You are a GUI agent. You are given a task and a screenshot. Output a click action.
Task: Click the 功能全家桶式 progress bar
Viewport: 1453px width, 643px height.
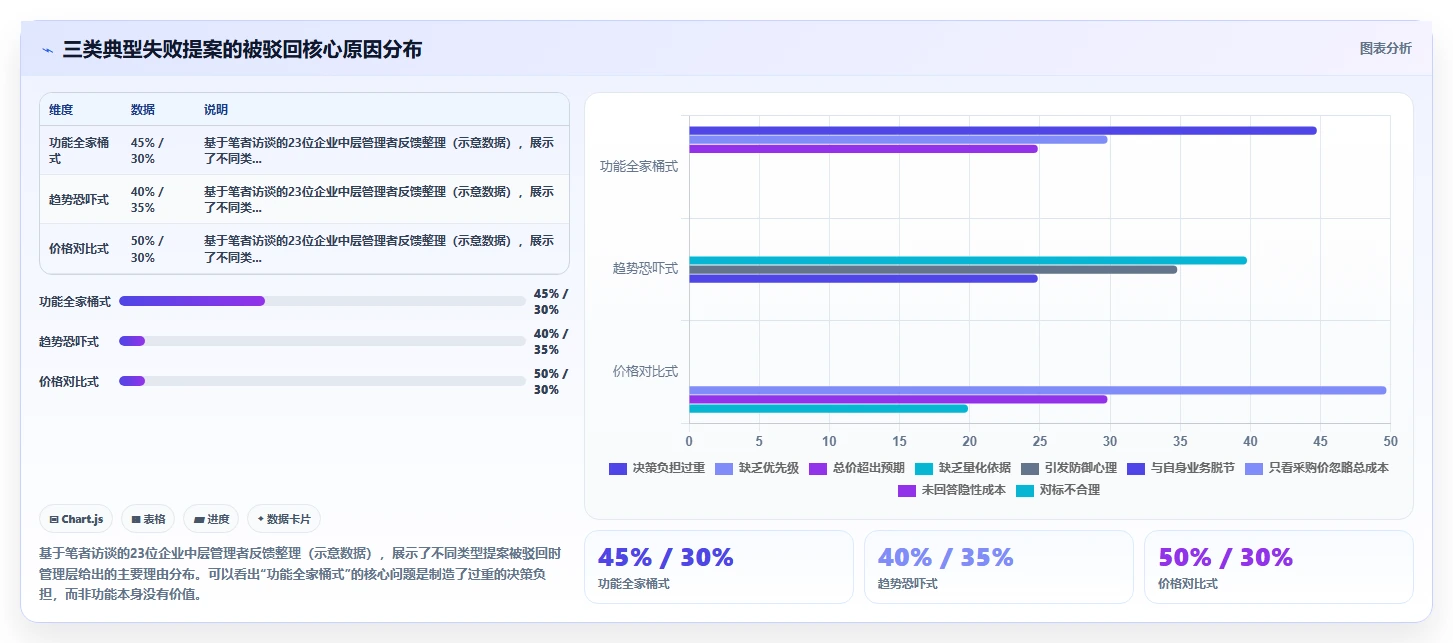(x=322, y=301)
